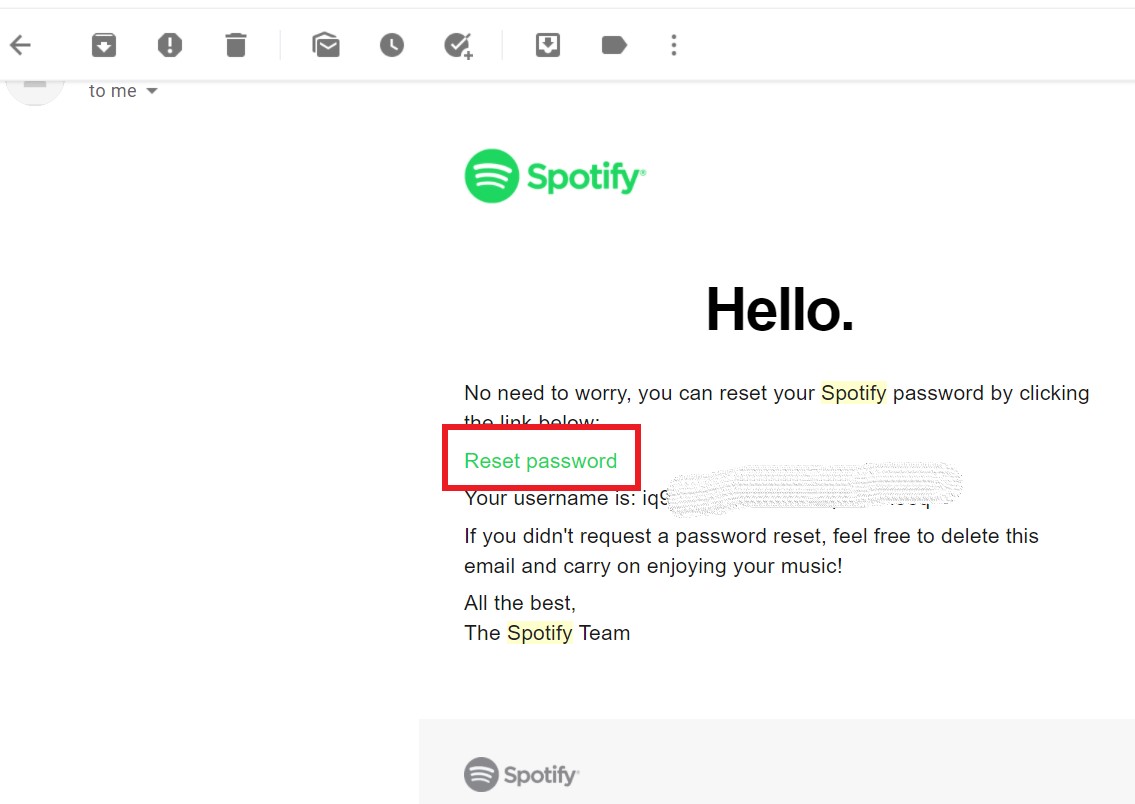1135x804 pixels.
Task: Snooze this email
Action: 391,44
